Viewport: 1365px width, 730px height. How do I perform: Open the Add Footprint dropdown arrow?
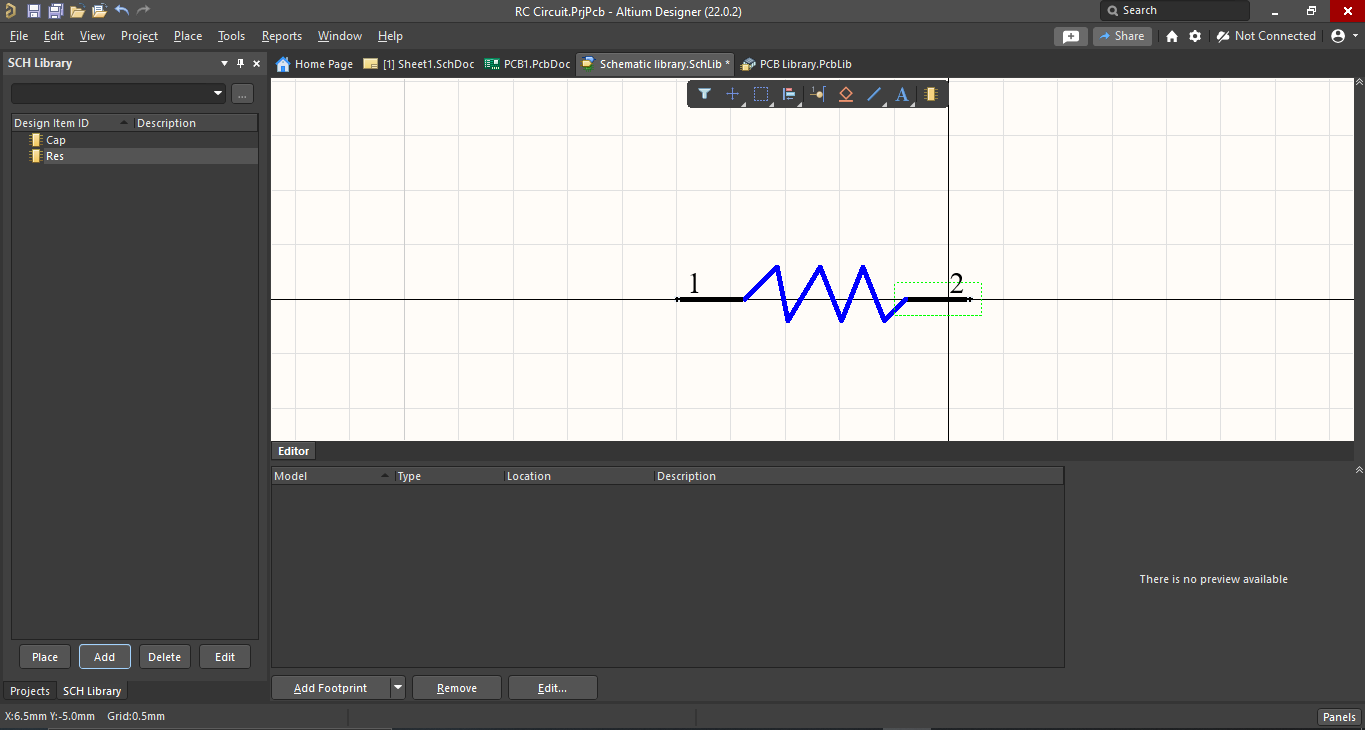(398, 688)
